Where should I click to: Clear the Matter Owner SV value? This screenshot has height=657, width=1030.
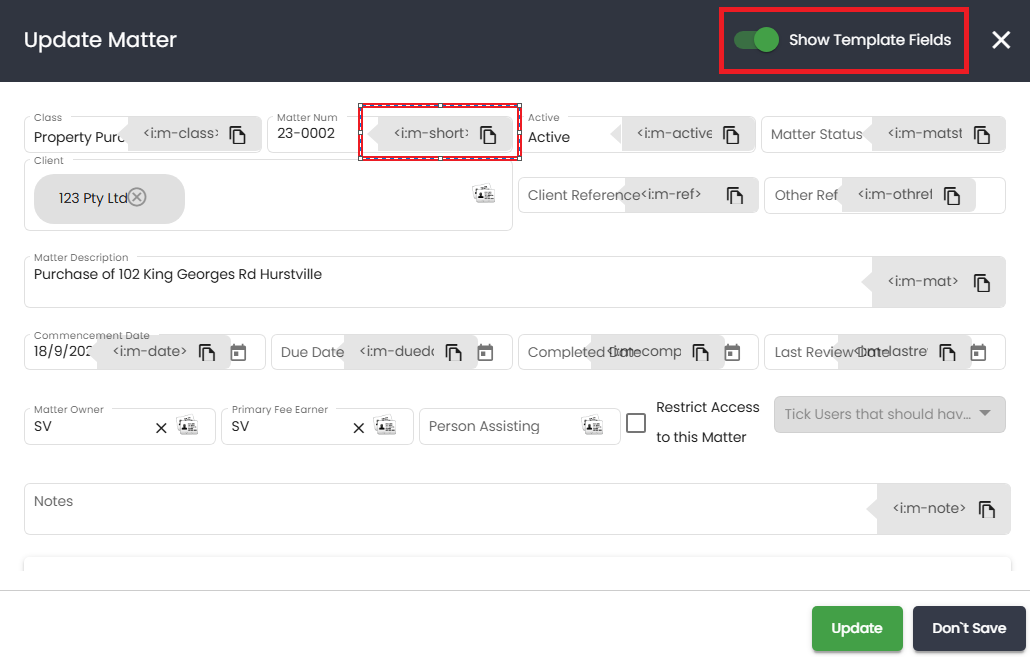(x=161, y=428)
